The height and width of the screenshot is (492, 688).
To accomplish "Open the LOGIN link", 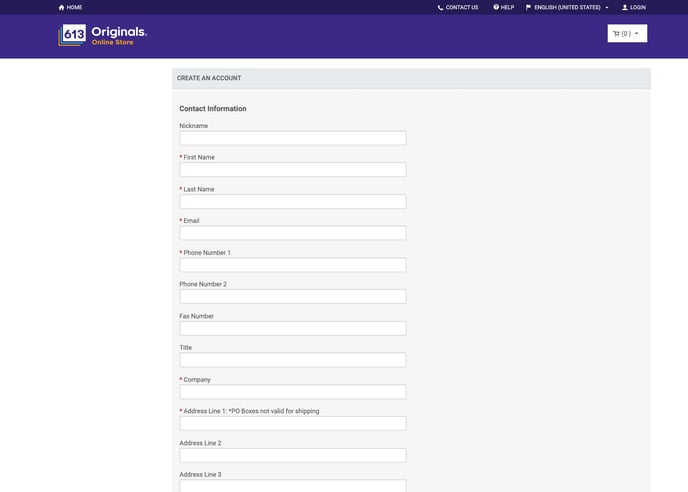I will (x=638, y=7).
